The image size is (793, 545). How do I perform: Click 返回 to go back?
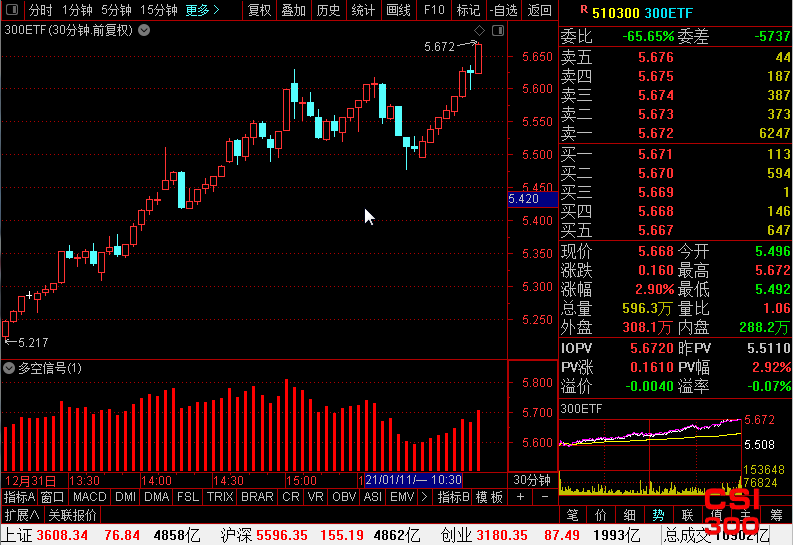[x=539, y=10]
